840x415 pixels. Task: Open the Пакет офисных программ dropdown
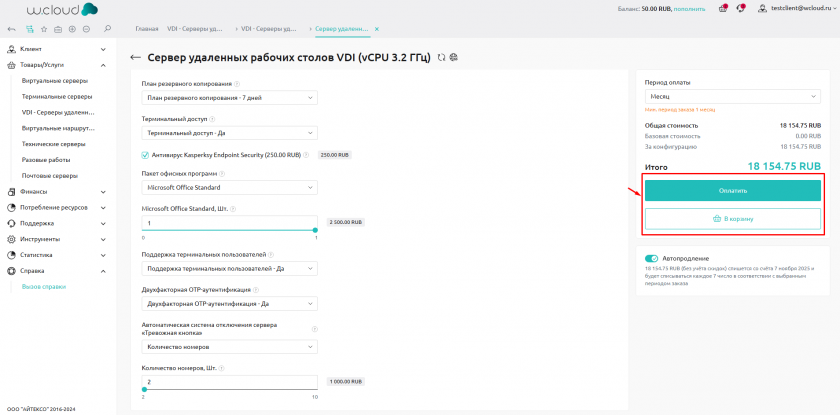229,187
